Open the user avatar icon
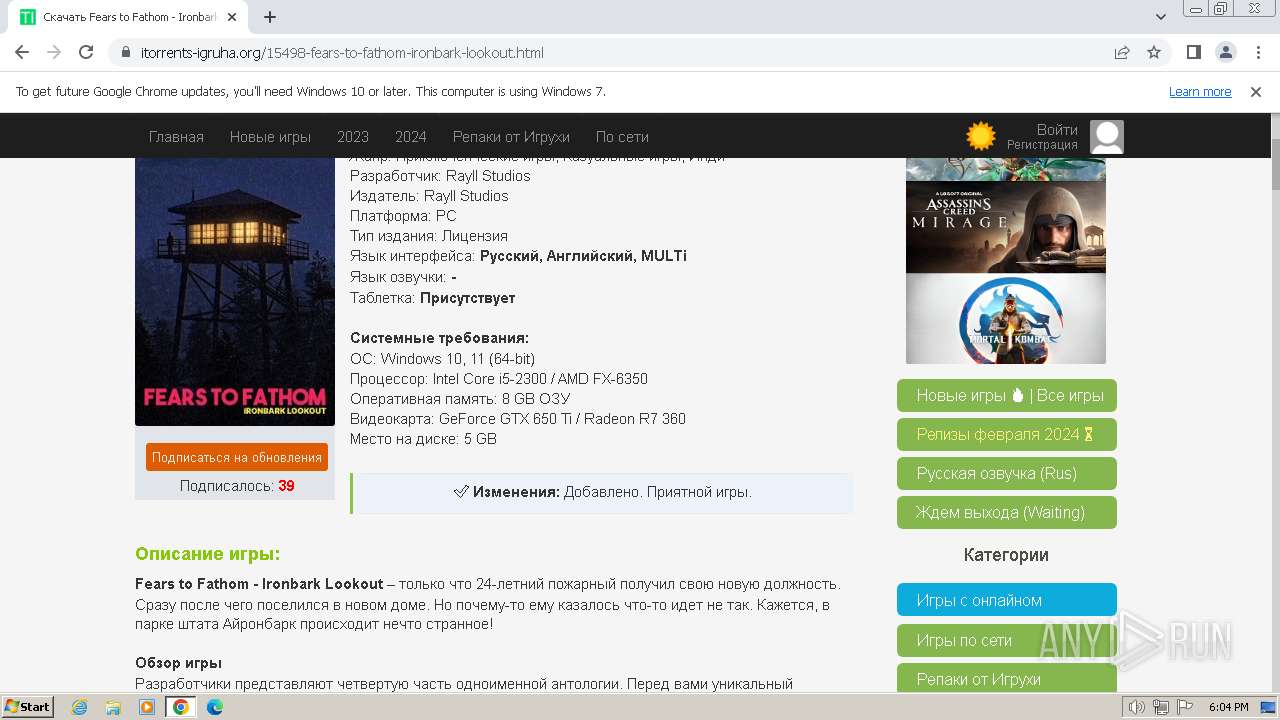Screen dimensions: 1280x720 [1107, 137]
